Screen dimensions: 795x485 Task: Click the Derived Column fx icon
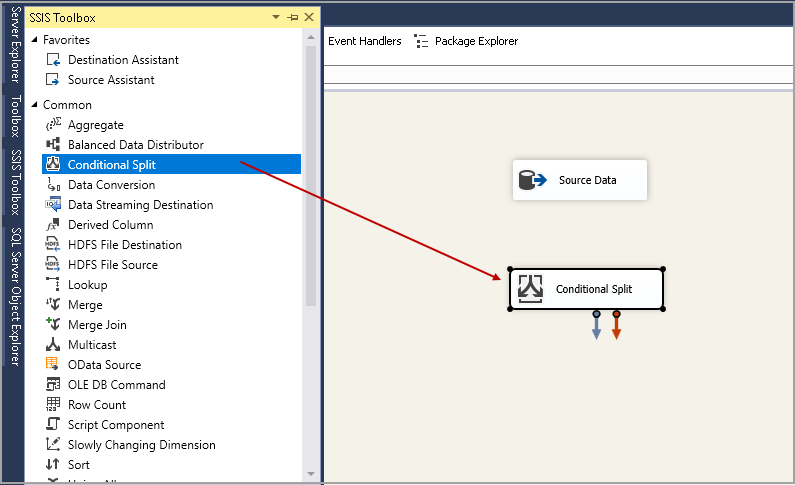53,225
